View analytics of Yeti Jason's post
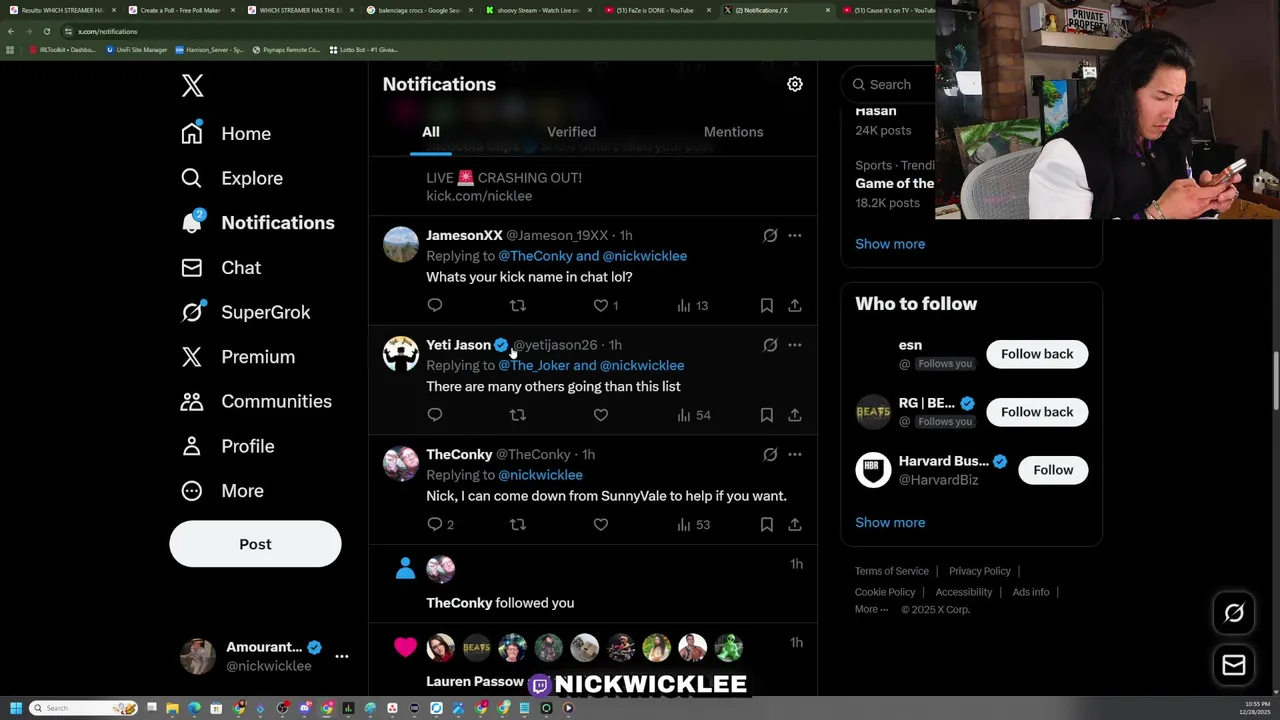This screenshot has width=1280, height=720. pos(693,415)
